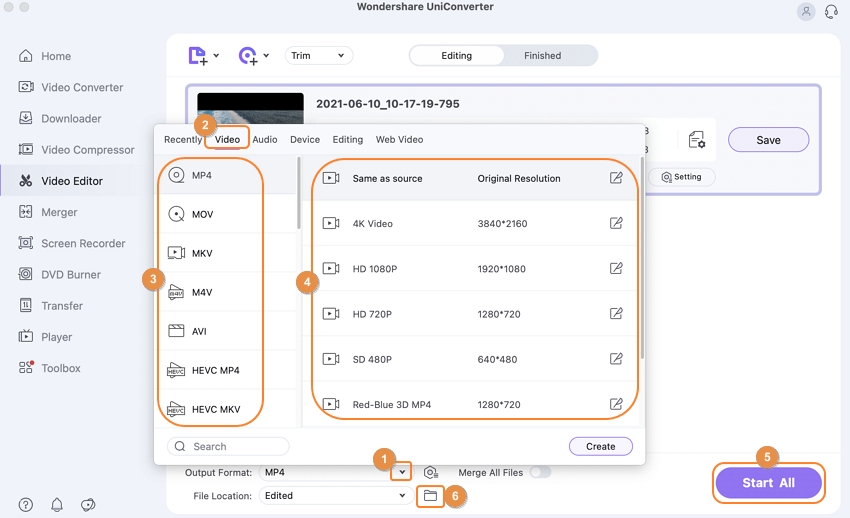This screenshot has width=850, height=518.
Task: Open the Trim dropdown menu
Action: click(319, 56)
